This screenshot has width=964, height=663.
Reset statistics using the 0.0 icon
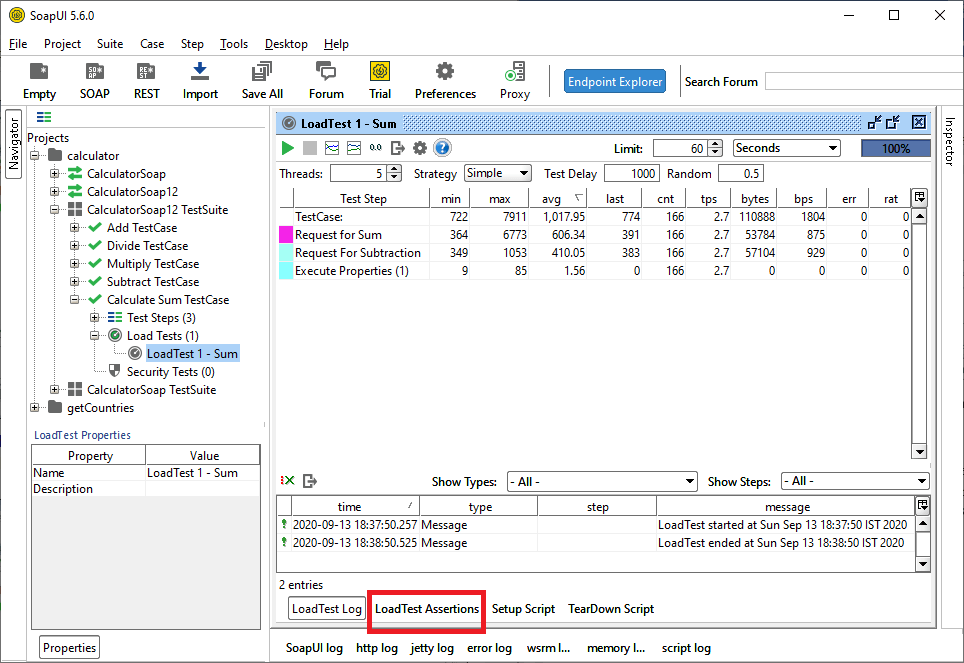click(x=375, y=148)
